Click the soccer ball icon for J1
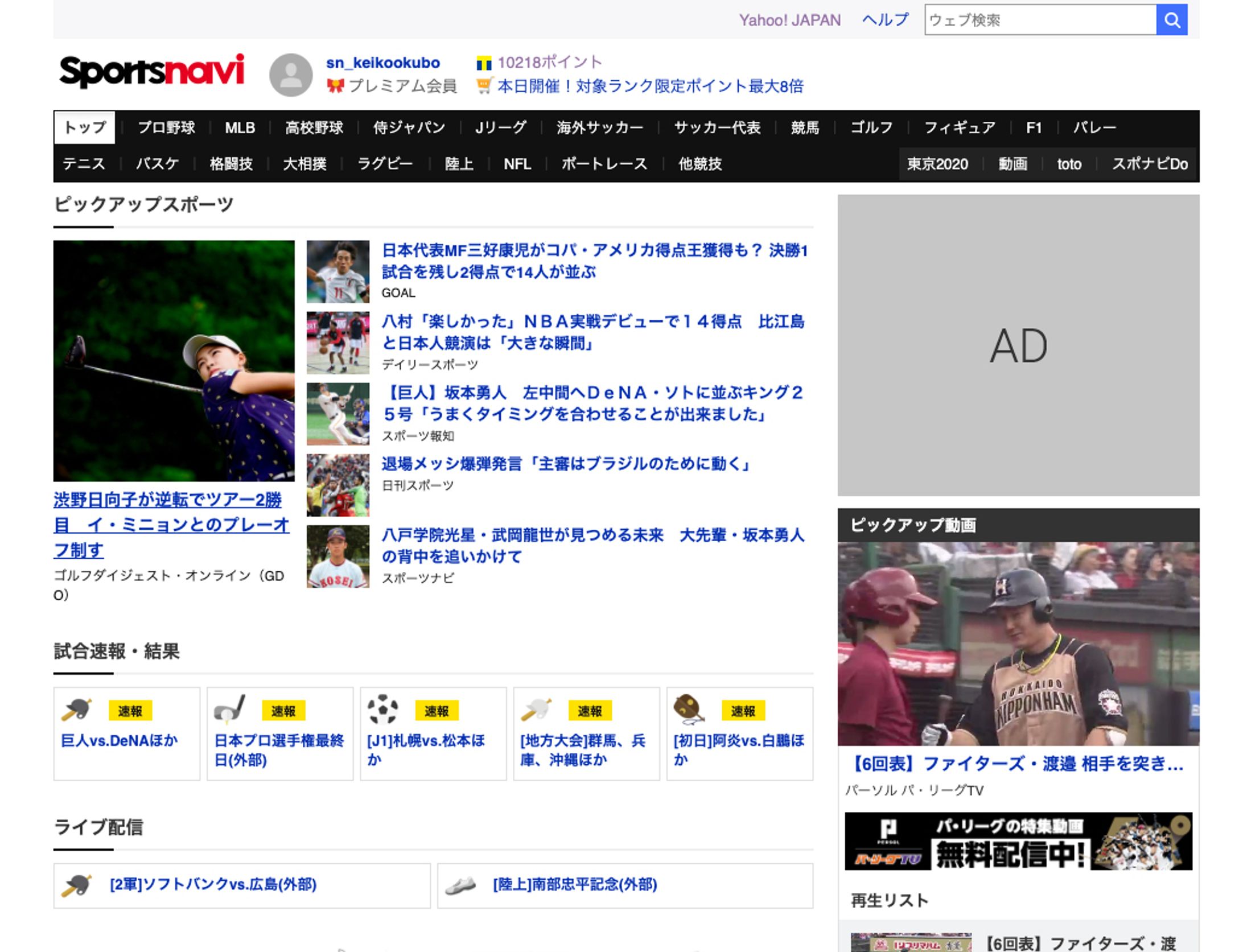Image resolution: width=1243 pixels, height=952 pixels. (x=382, y=710)
